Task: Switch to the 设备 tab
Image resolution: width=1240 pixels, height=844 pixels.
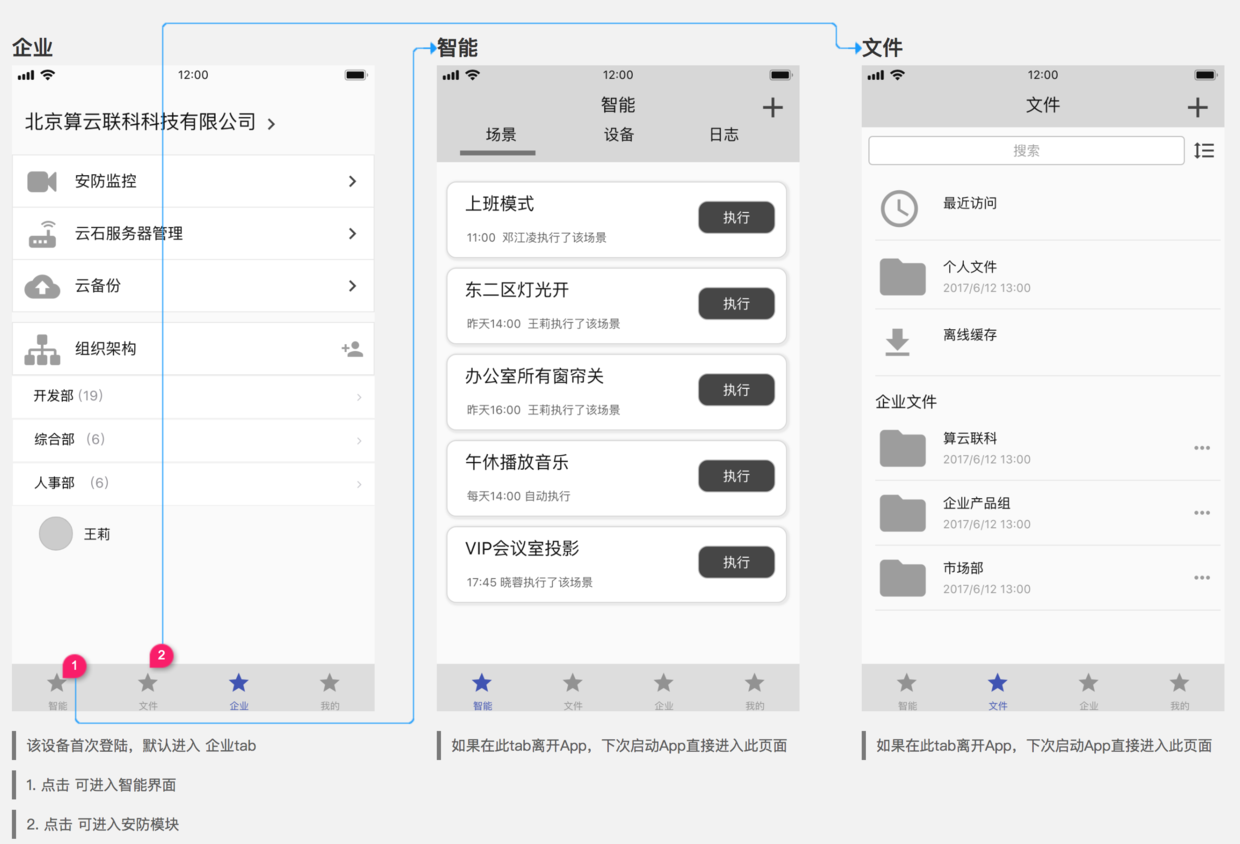Action: coord(619,135)
